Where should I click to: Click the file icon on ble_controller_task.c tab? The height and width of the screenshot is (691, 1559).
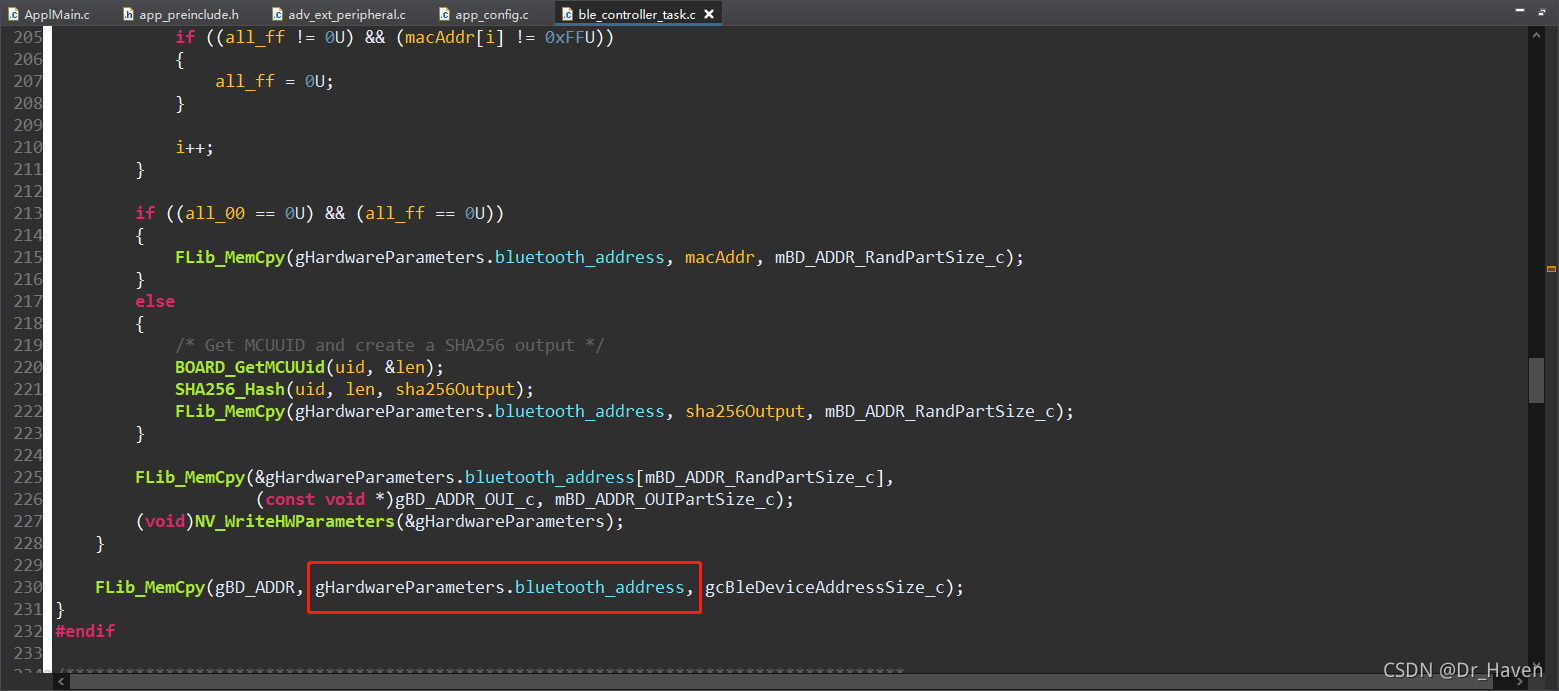[568, 15]
